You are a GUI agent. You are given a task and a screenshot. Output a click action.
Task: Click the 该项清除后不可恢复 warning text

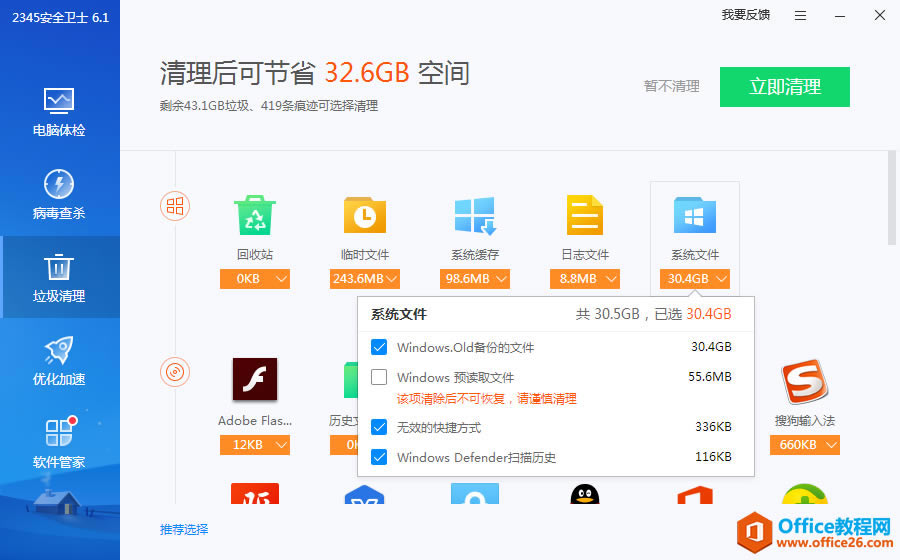(487, 399)
